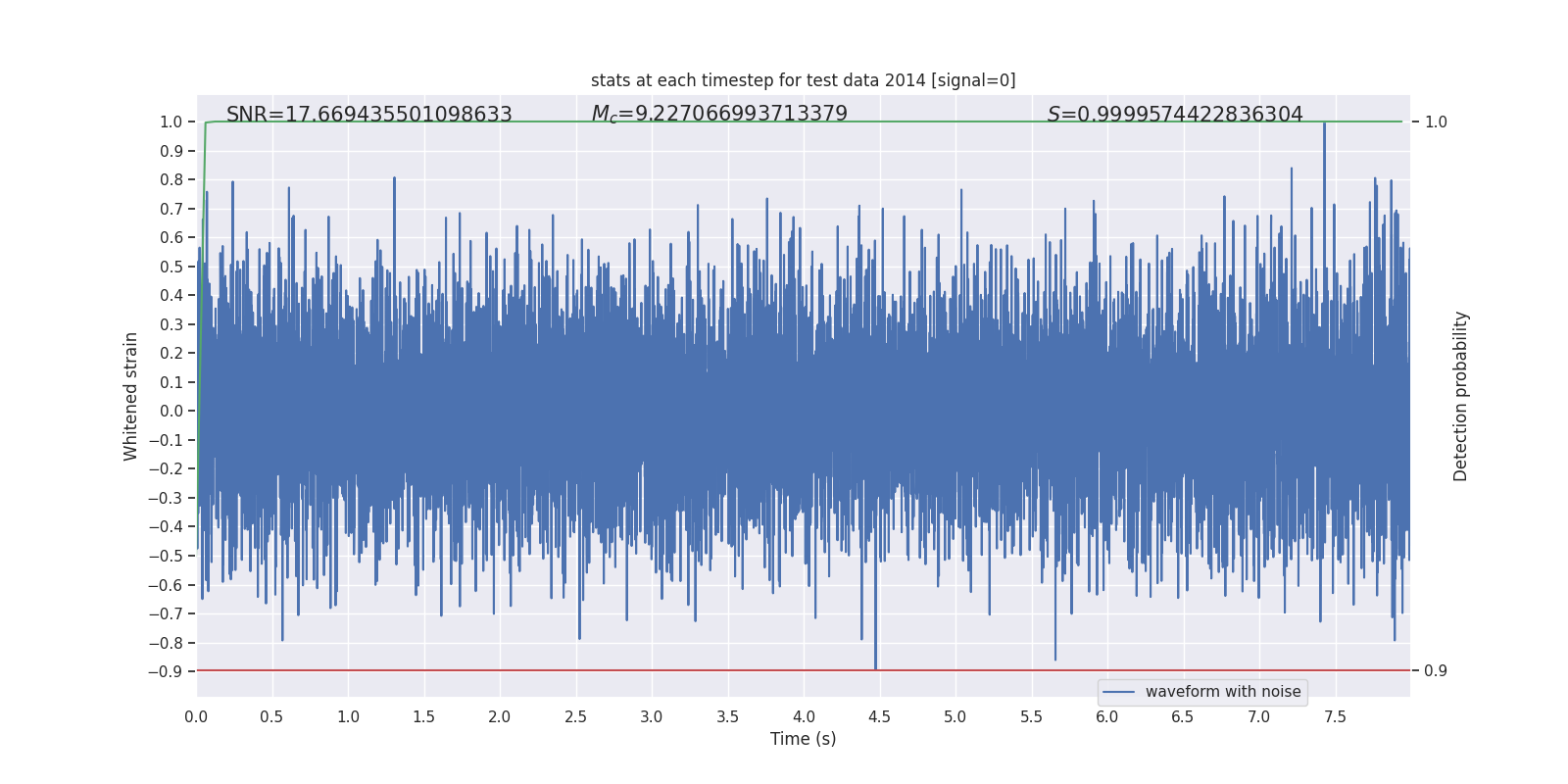Select the time-axis tick label 3.5
Screen dimensions: 1568x784
(727, 716)
